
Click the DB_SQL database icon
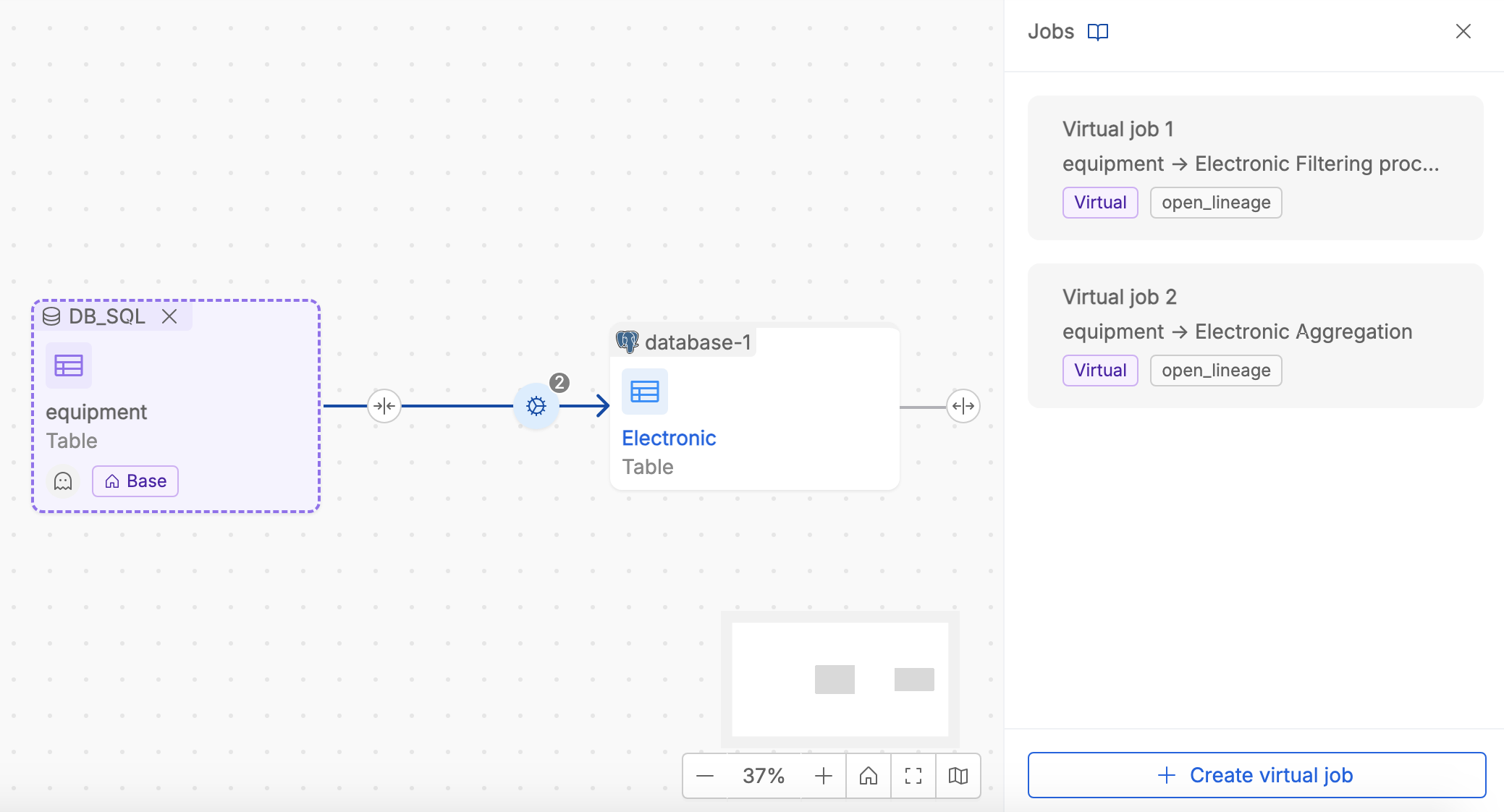[51, 316]
